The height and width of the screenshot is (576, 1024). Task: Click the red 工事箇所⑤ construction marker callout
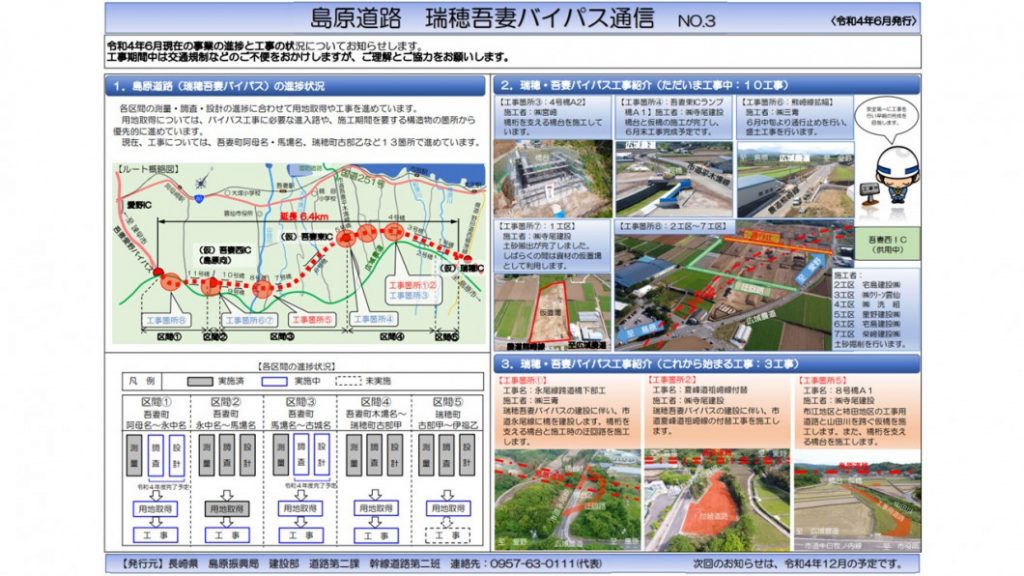pos(311,319)
